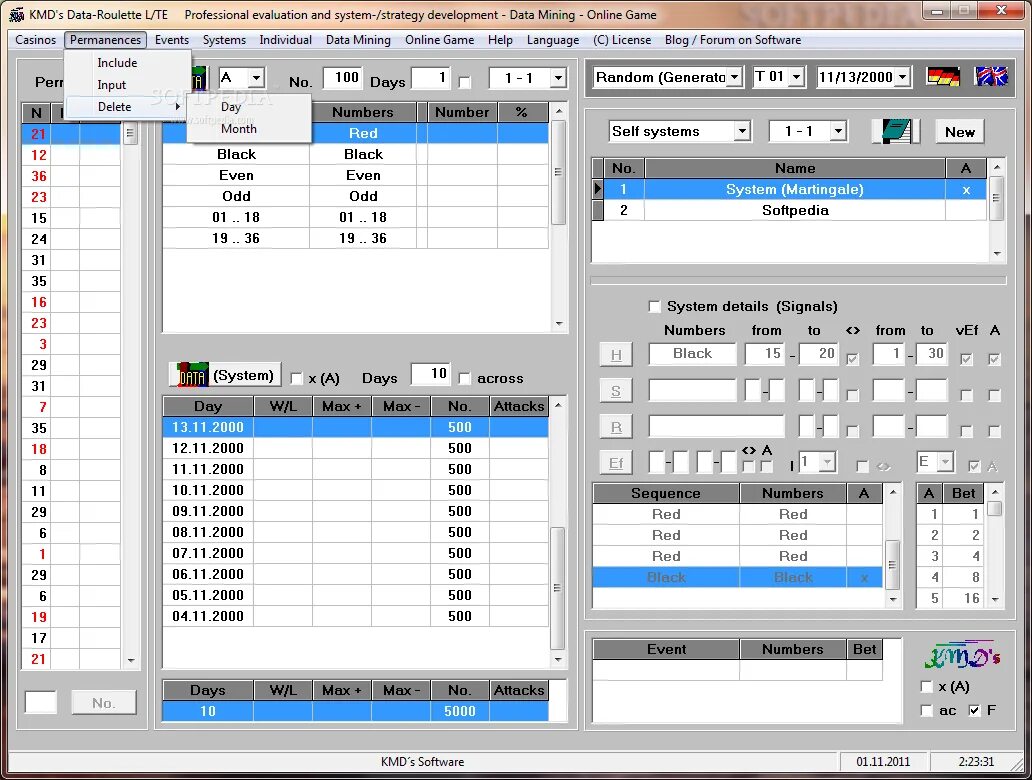Click the S signal button
The image size is (1032, 780).
(x=616, y=390)
